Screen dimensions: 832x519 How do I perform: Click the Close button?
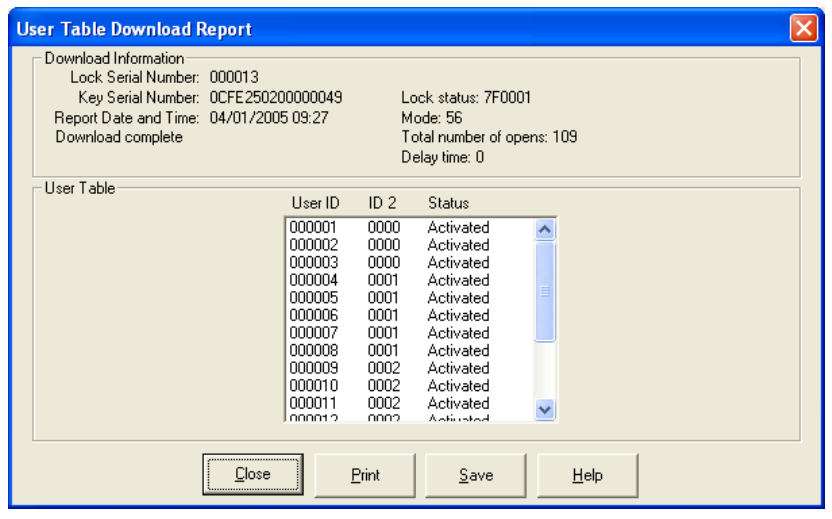click(x=252, y=475)
